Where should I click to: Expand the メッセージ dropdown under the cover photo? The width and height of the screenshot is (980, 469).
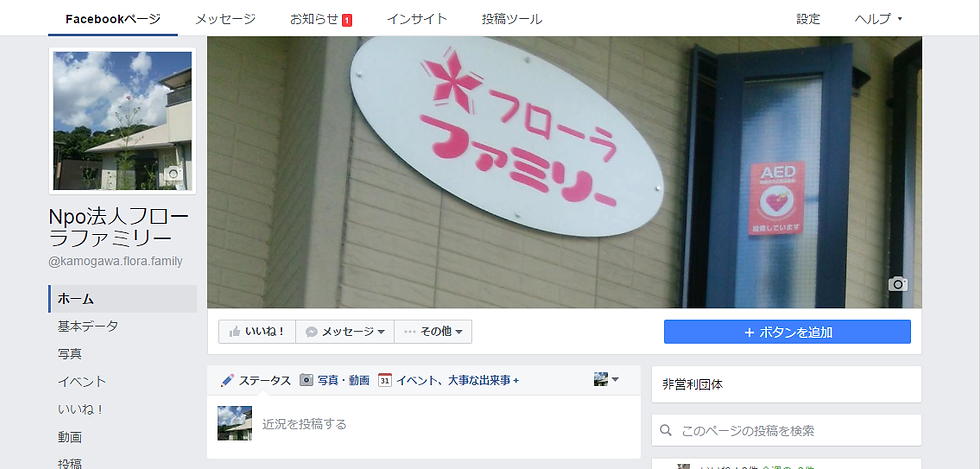pos(344,331)
